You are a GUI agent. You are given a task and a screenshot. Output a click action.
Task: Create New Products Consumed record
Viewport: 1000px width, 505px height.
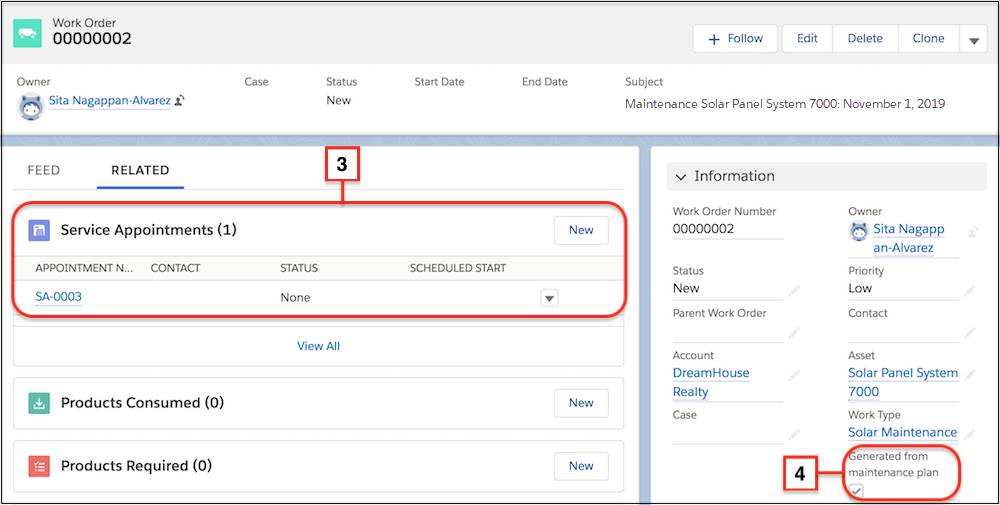click(x=581, y=403)
